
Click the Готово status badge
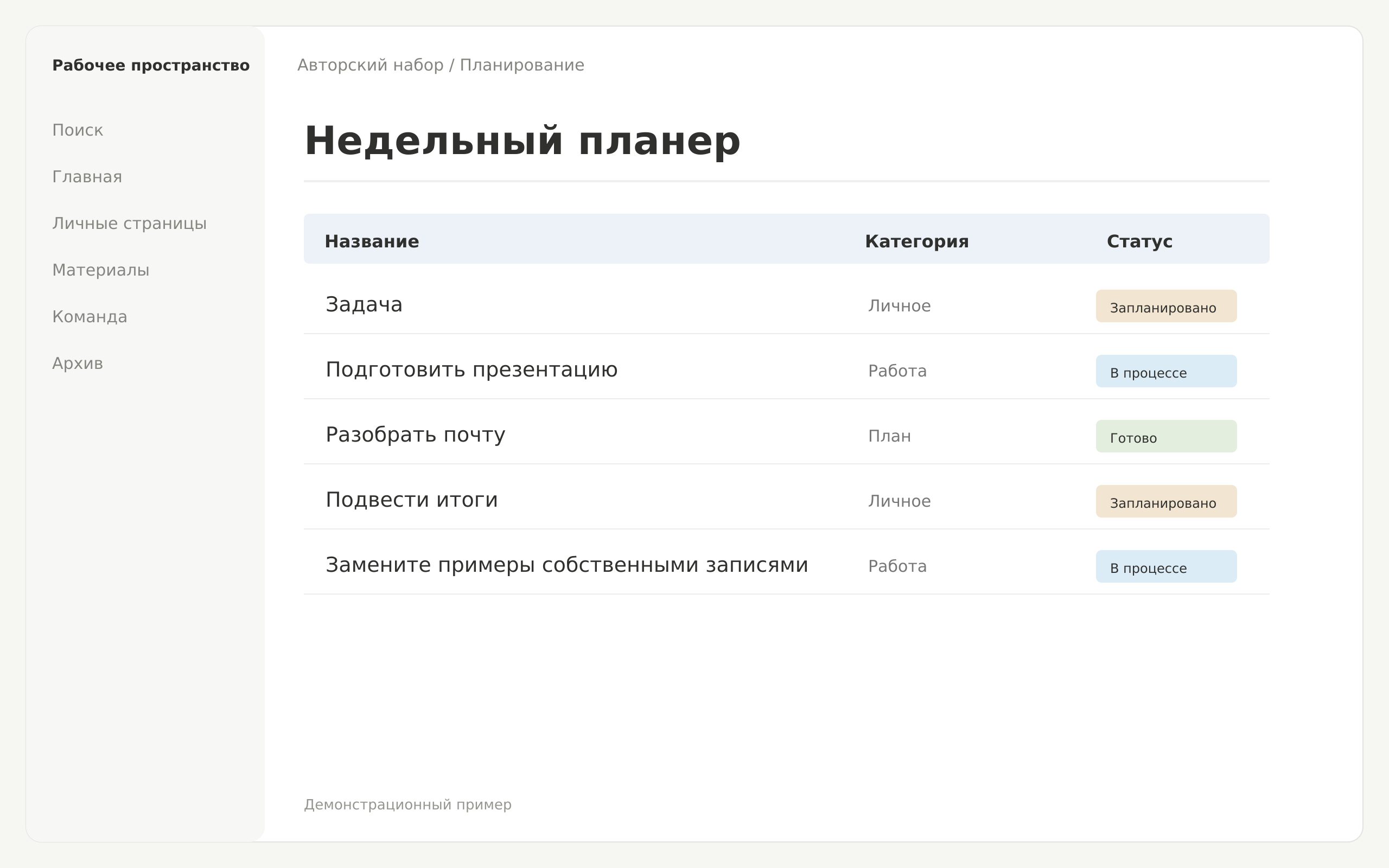point(1167,436)
